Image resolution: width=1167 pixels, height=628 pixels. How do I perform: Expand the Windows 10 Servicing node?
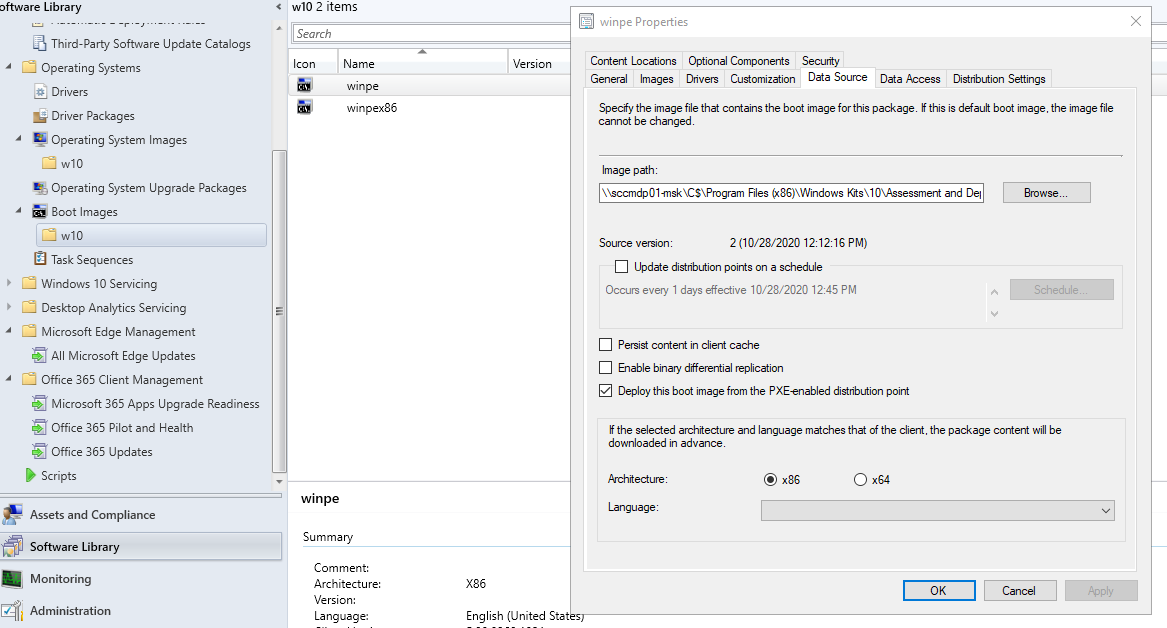coord(9,283)
